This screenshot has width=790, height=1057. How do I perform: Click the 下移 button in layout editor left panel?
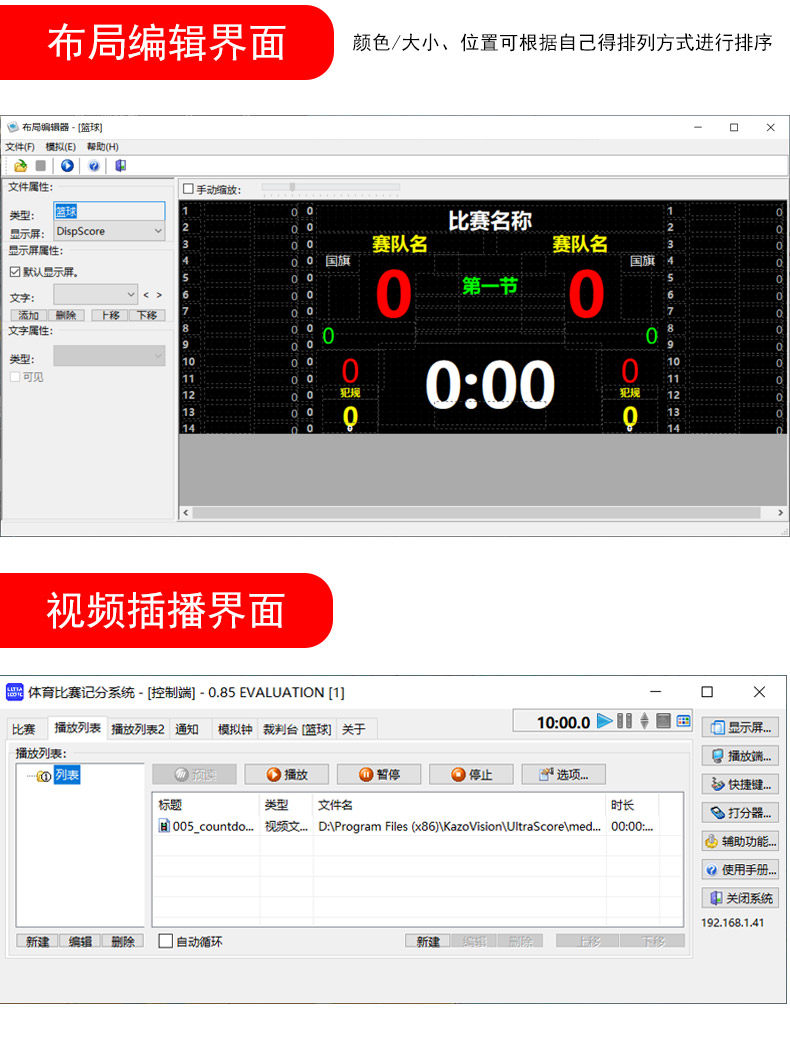click(x=147, y=315)
